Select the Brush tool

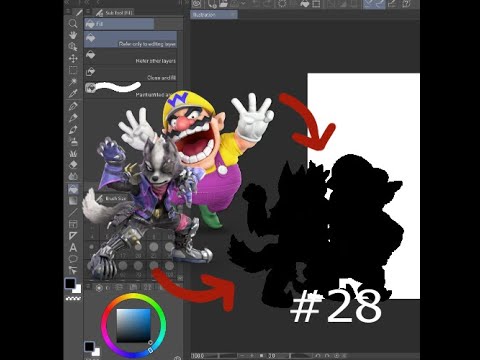[73, 130]
